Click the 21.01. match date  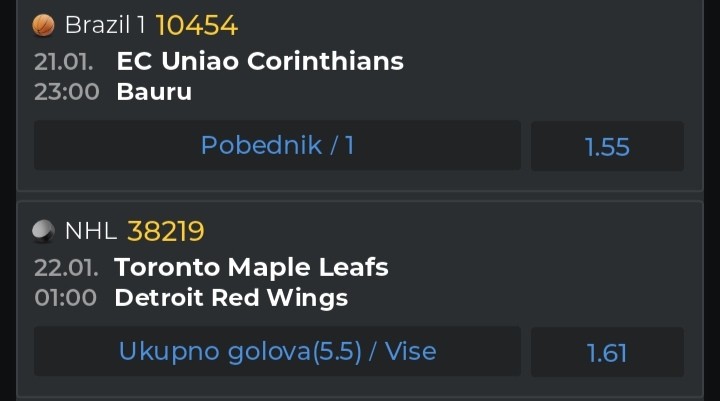[64, 61]
